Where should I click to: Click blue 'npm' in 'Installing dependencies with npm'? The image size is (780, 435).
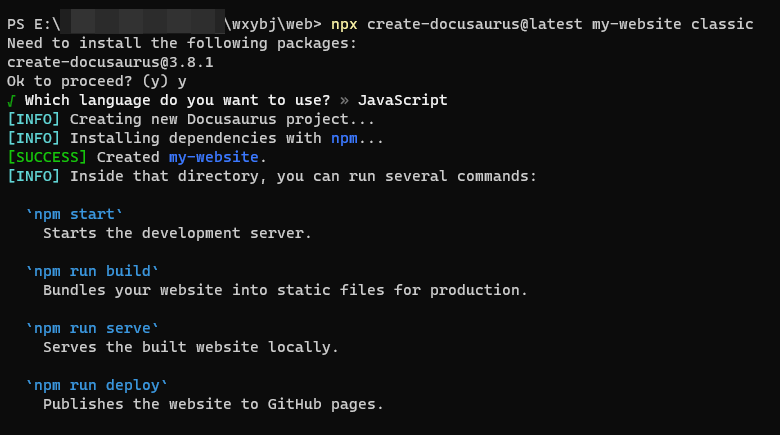coord(344,138)
